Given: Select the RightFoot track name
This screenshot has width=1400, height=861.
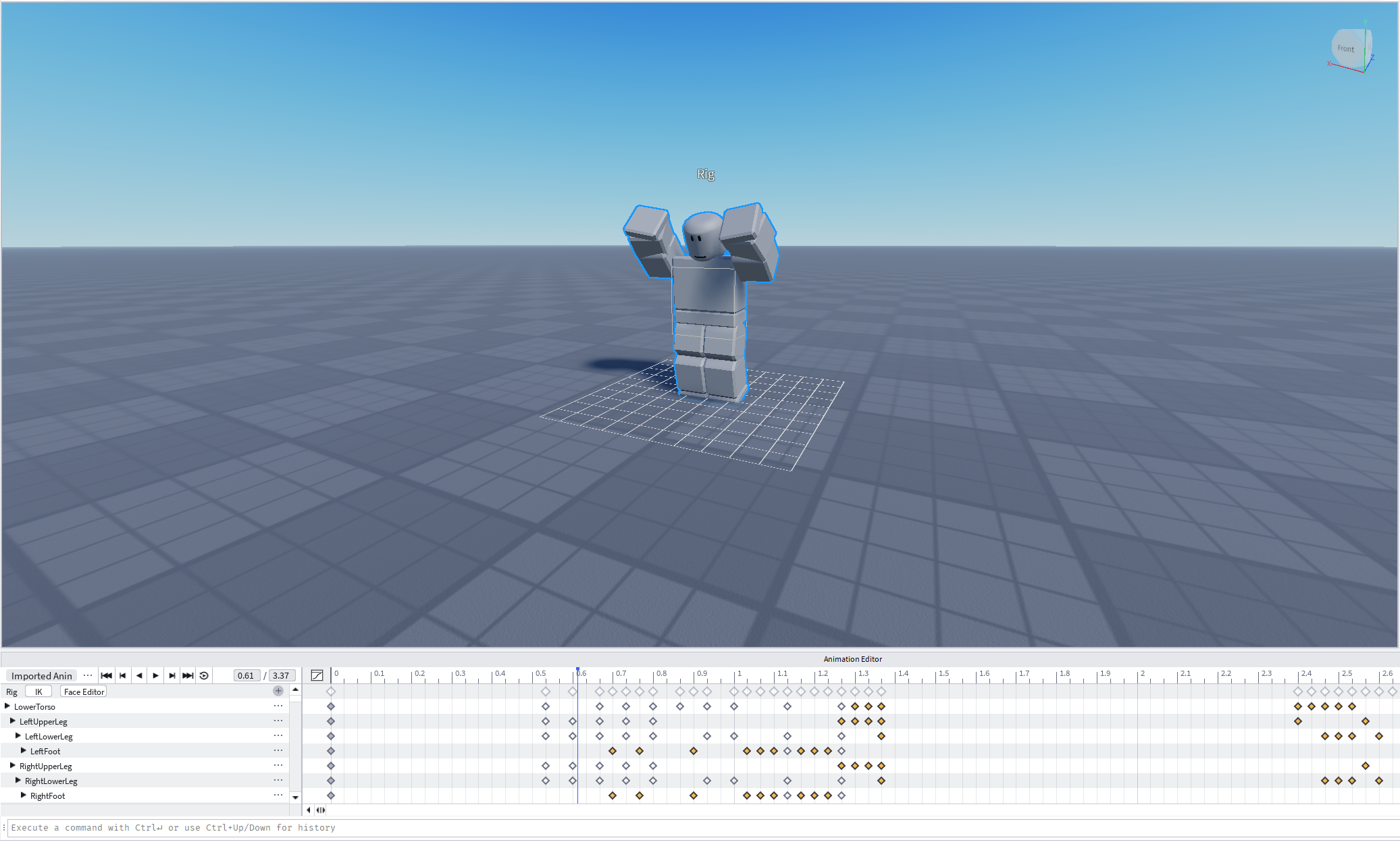Looking at the screenshot, I should coord(48,796).
